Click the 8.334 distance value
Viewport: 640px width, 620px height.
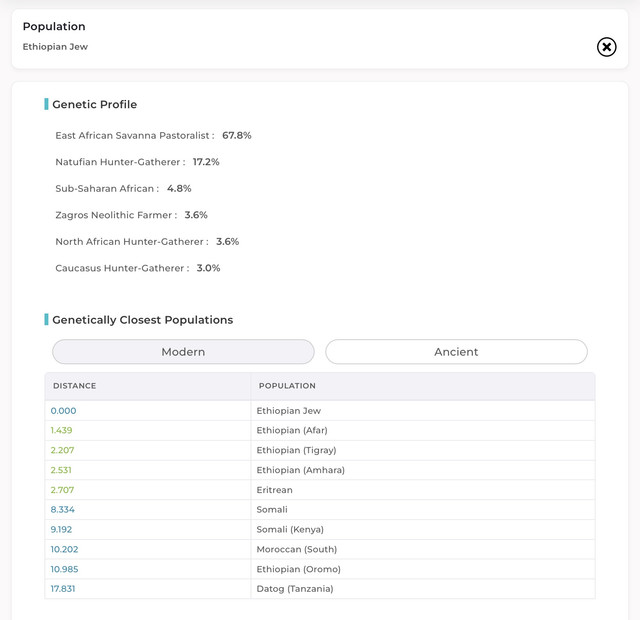[x=62, y=509]
